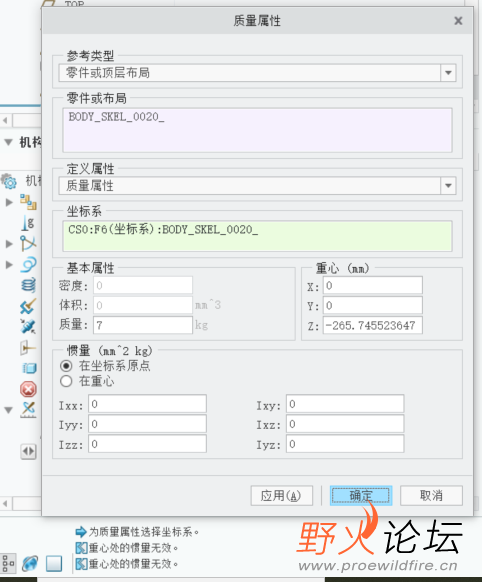Click the 质量 input field
This screenshot has height=582, width=482.
[143, 325]
